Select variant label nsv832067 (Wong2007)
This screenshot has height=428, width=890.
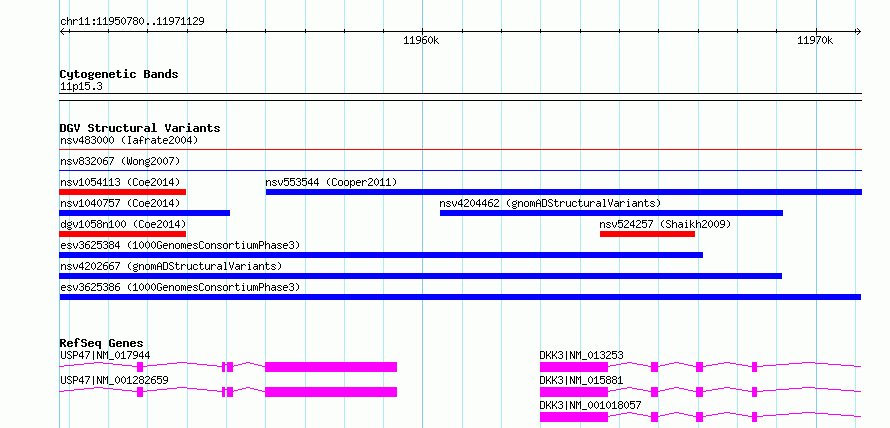[120, 161]
